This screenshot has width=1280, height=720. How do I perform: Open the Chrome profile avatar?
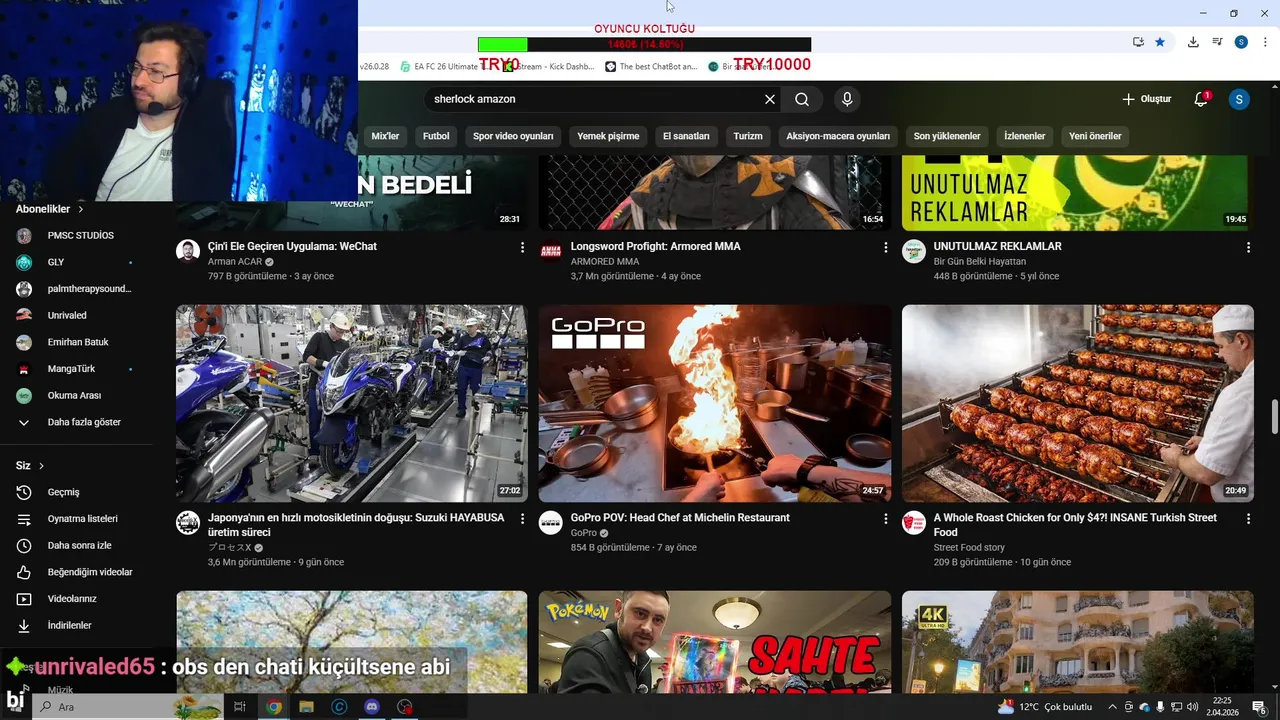tap(1241, 42)
